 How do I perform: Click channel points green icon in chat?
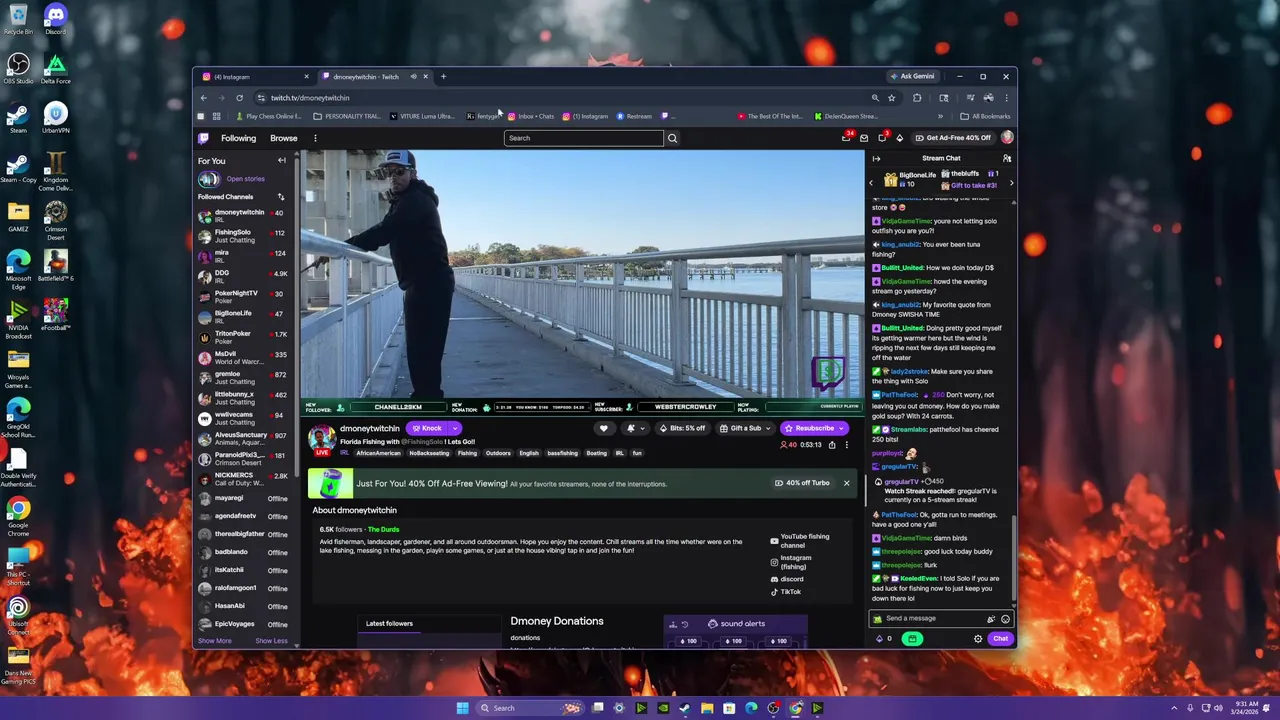[x=912, y=639]
